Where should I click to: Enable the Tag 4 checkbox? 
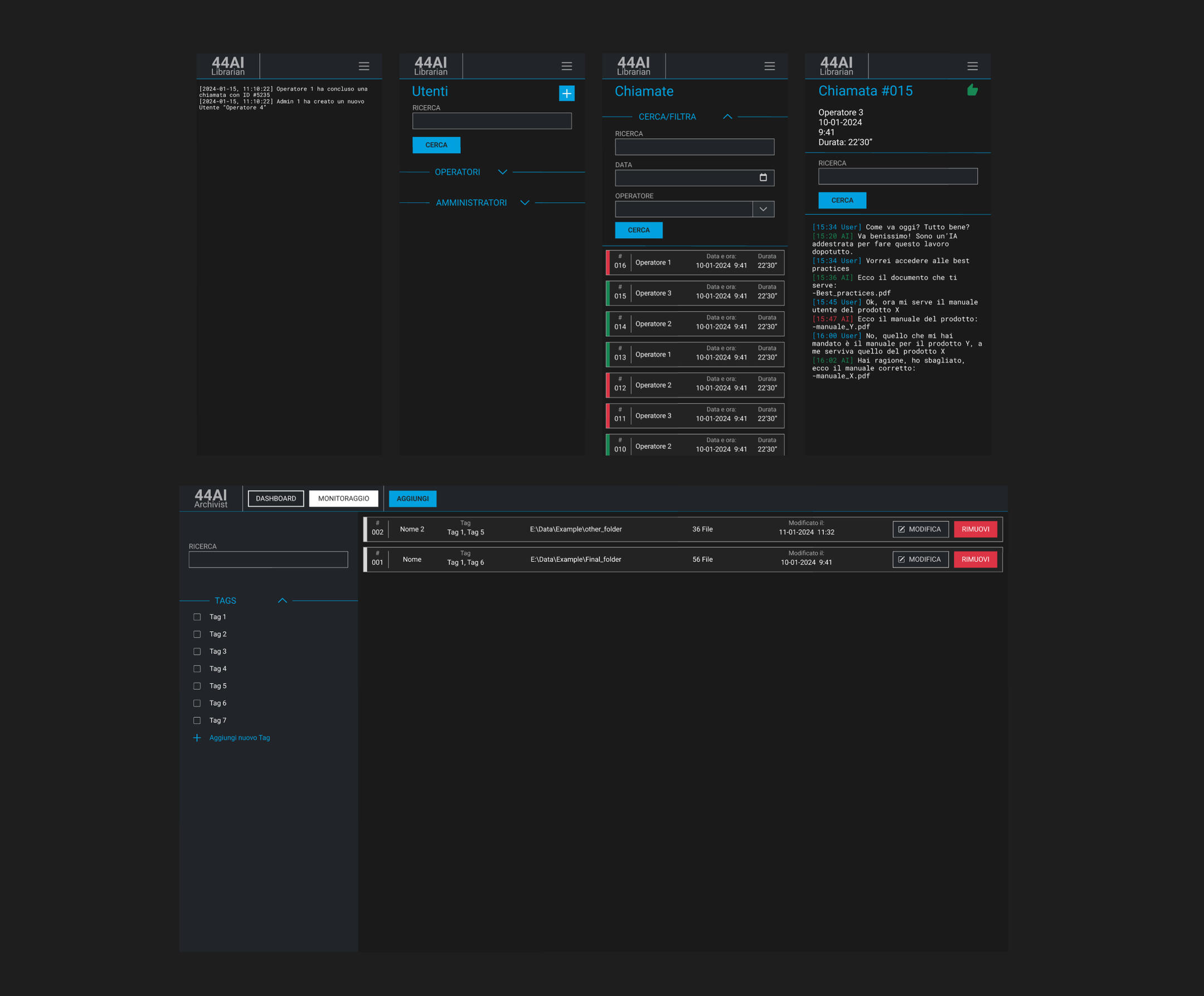[x=197, y=669]
